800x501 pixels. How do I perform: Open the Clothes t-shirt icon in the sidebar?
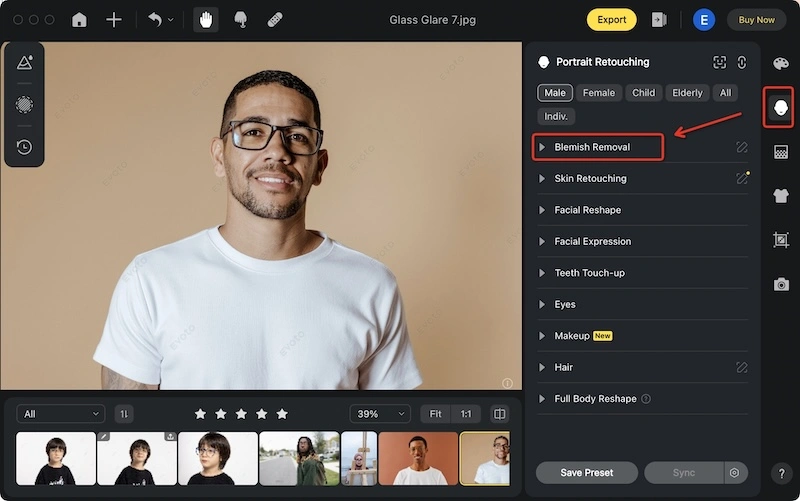click(x=781, y=195)
